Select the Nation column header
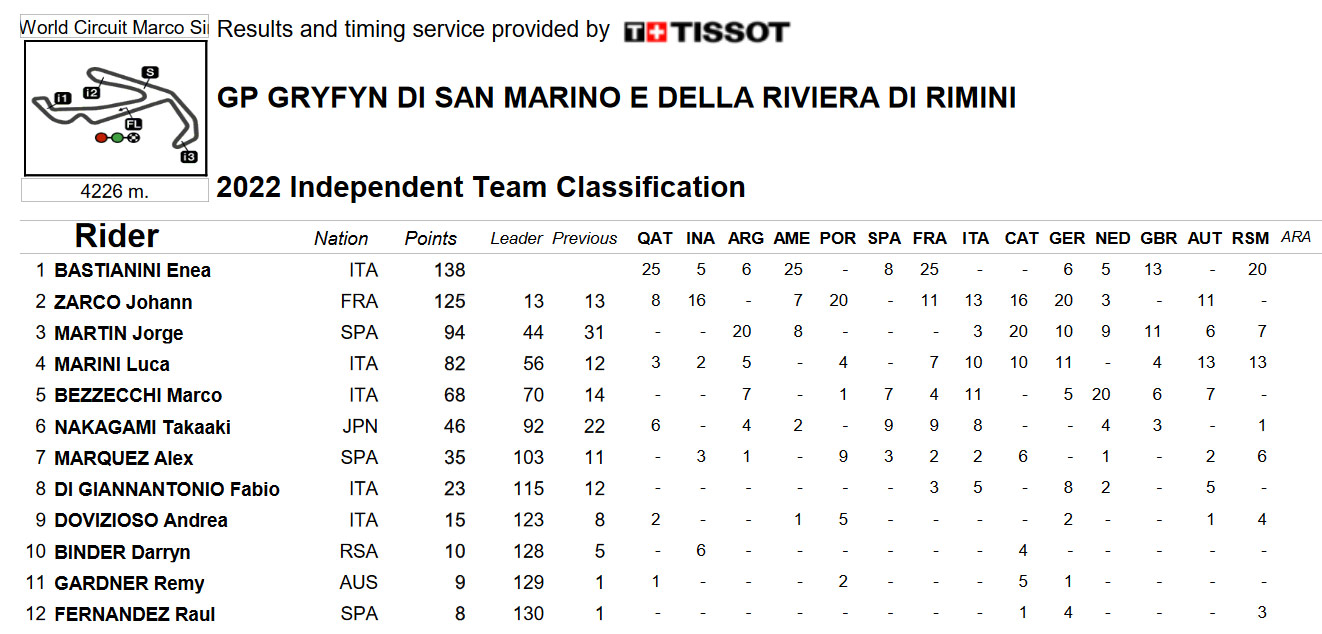Viewport: 1322px width, 634px height. pos(341,239)
